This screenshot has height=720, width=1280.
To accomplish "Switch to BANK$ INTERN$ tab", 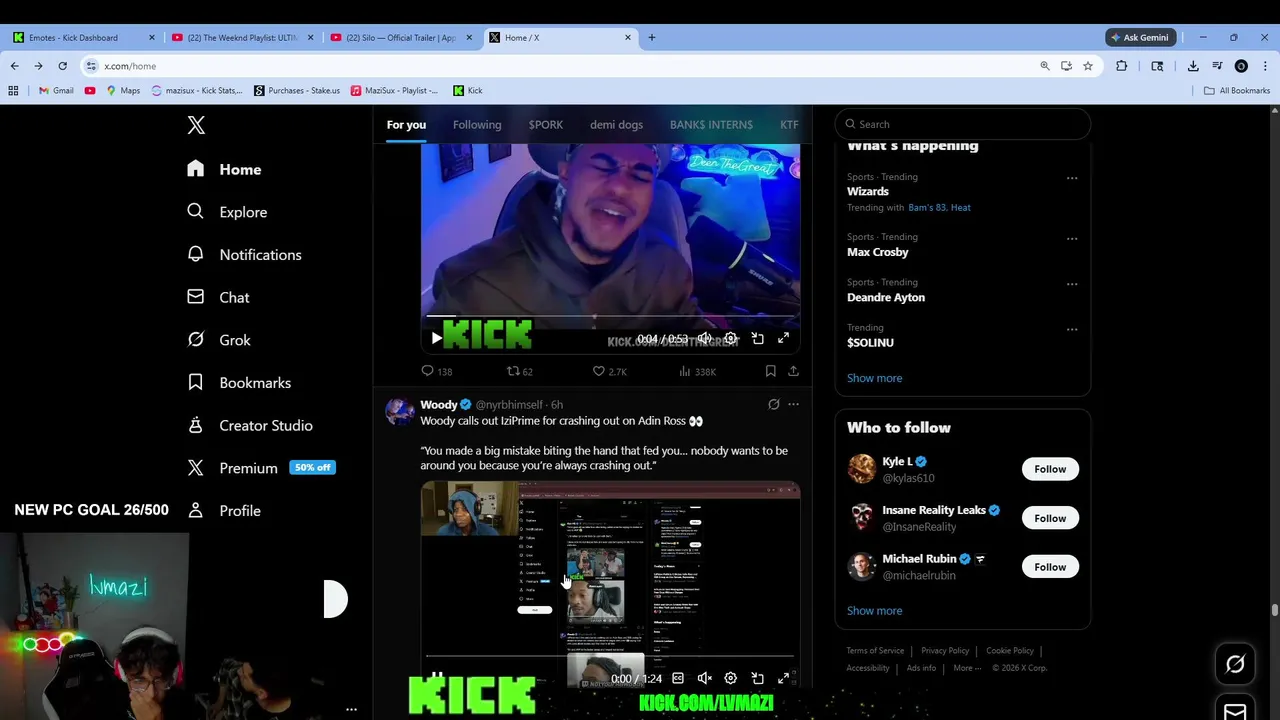I will tap(711, 125).
